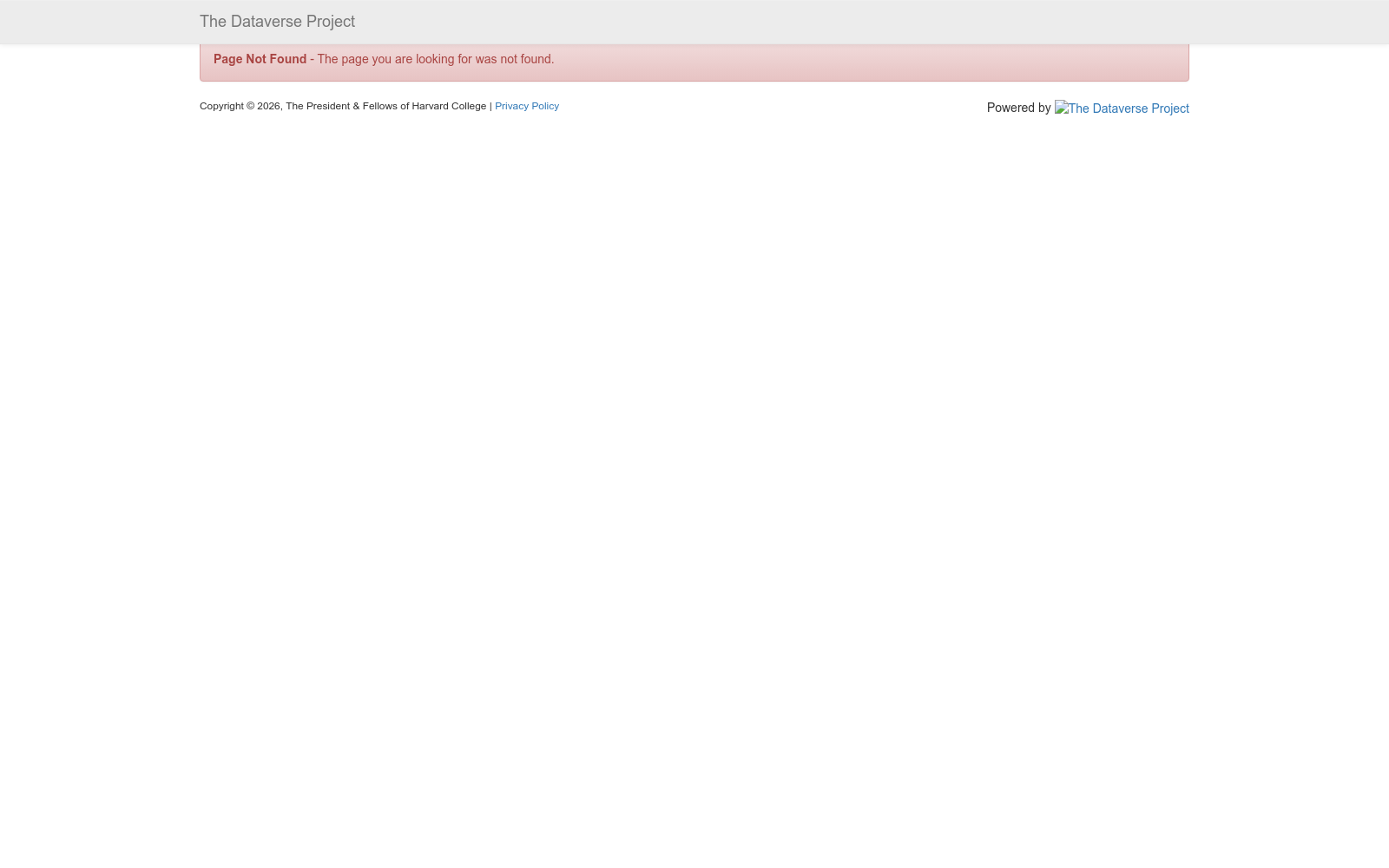
Task: Click the Harvard College copyright notice
Action: pyautogui.click(x=343, y=106)
